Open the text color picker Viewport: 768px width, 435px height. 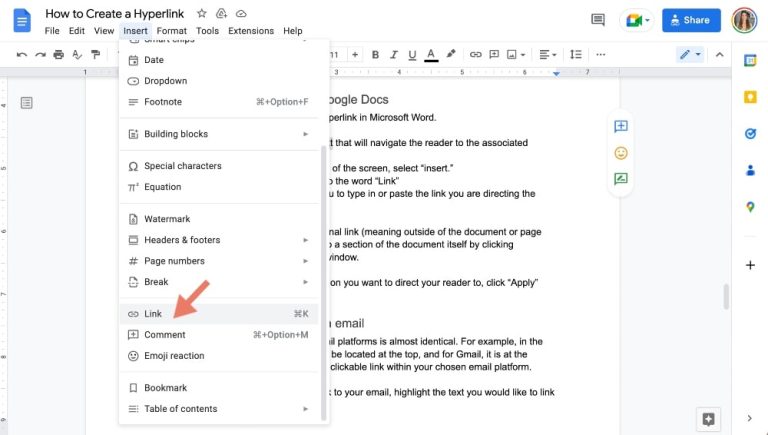coord(431,55)
